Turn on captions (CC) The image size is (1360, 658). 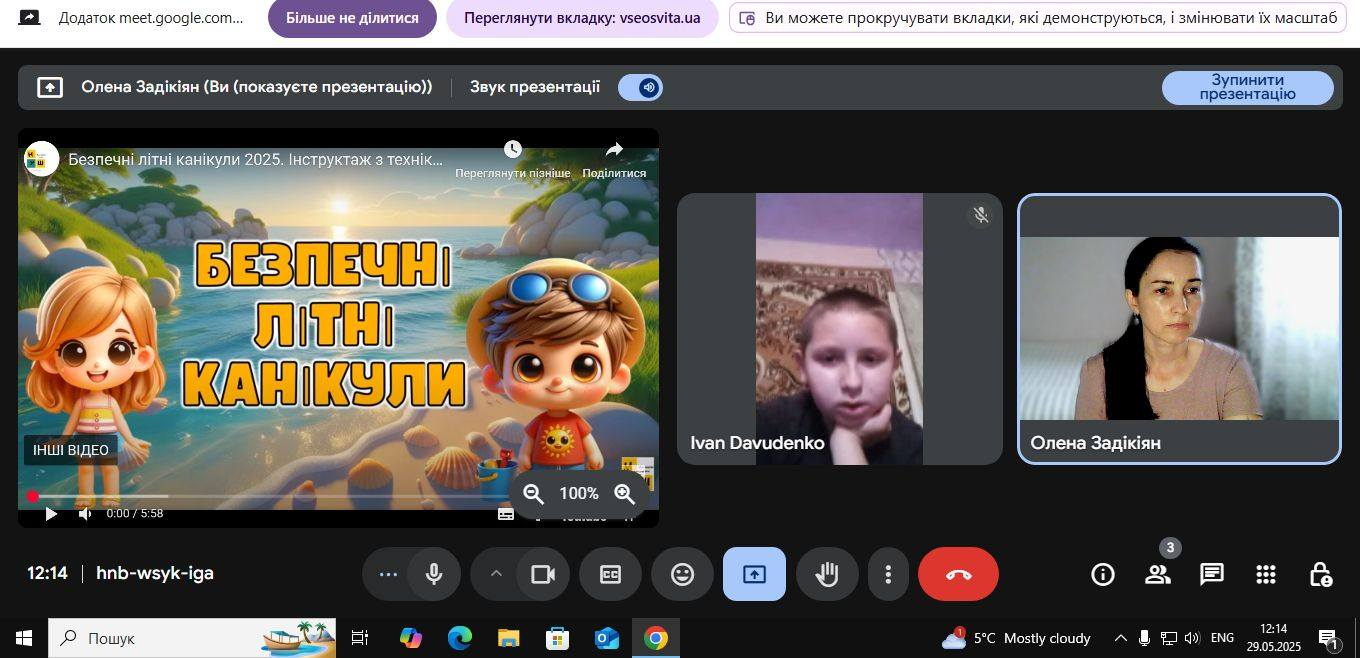pos(610,574)
